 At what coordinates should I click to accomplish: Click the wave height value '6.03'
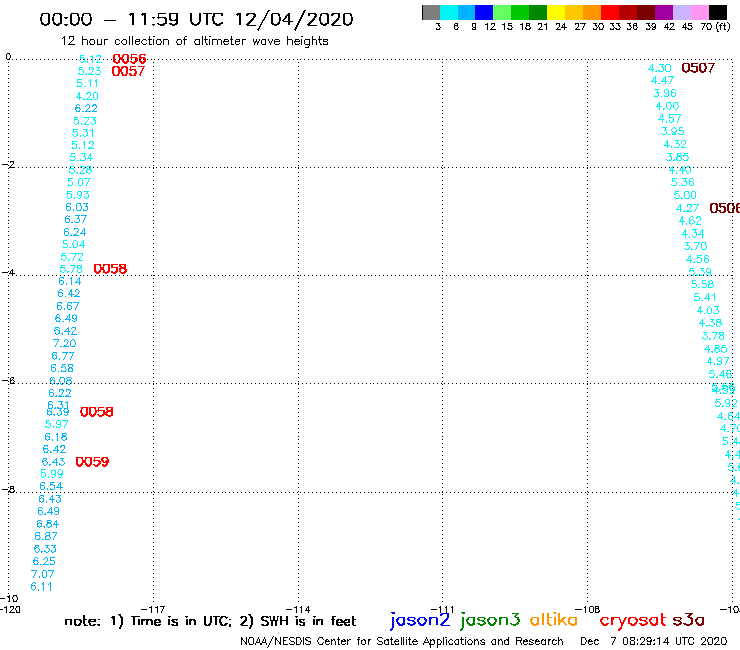[x=77, y=207]
